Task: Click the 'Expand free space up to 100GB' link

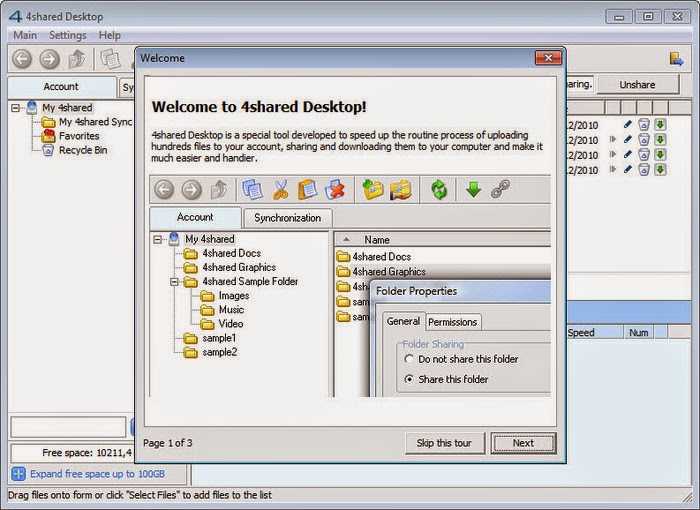Action: coord(97,474)
